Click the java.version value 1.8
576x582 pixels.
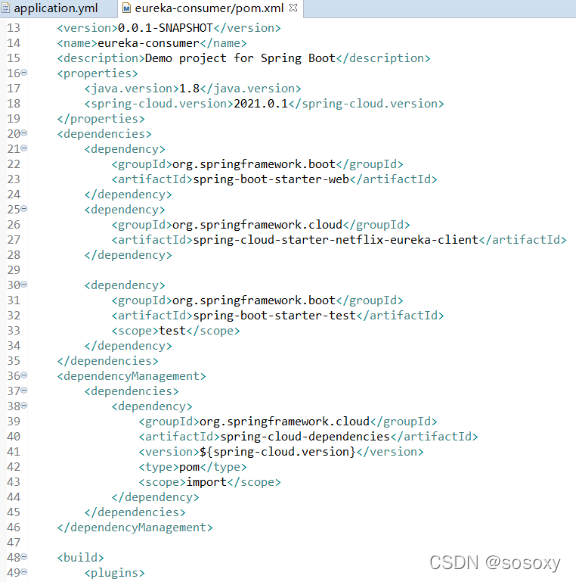pyautogui.click(x=189, y=88)
